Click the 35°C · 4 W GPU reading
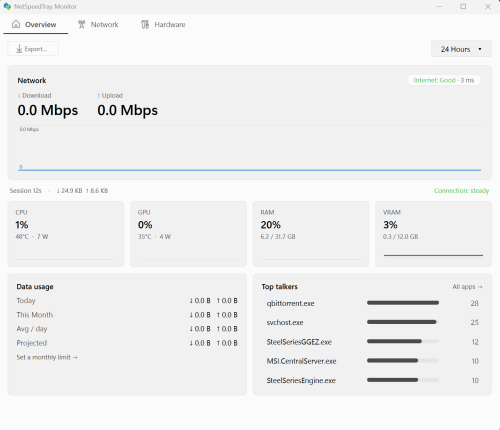The image size is (500, 430). pos(154,237)
